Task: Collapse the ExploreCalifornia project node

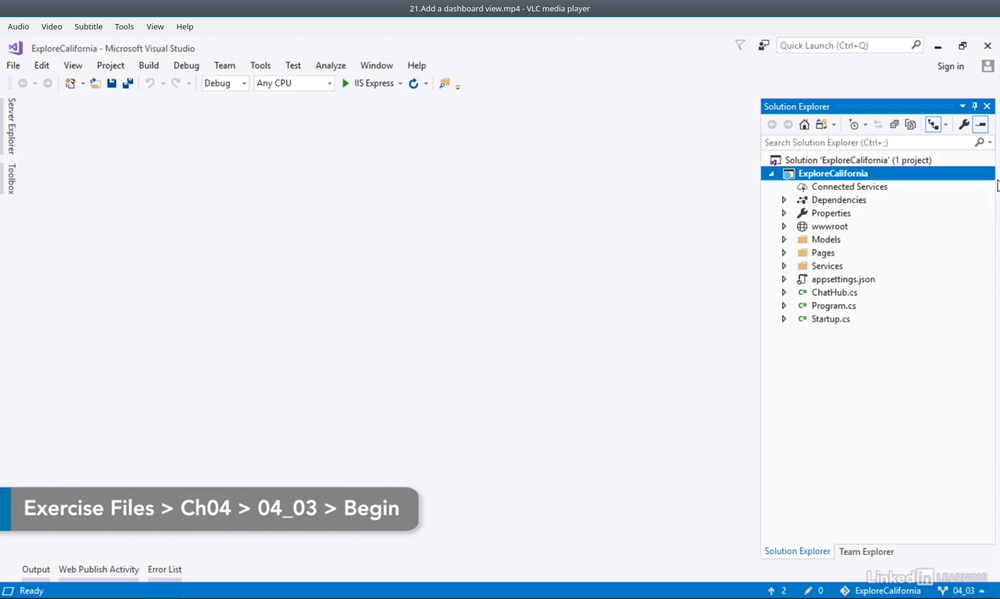Action: tap(772, 174)
